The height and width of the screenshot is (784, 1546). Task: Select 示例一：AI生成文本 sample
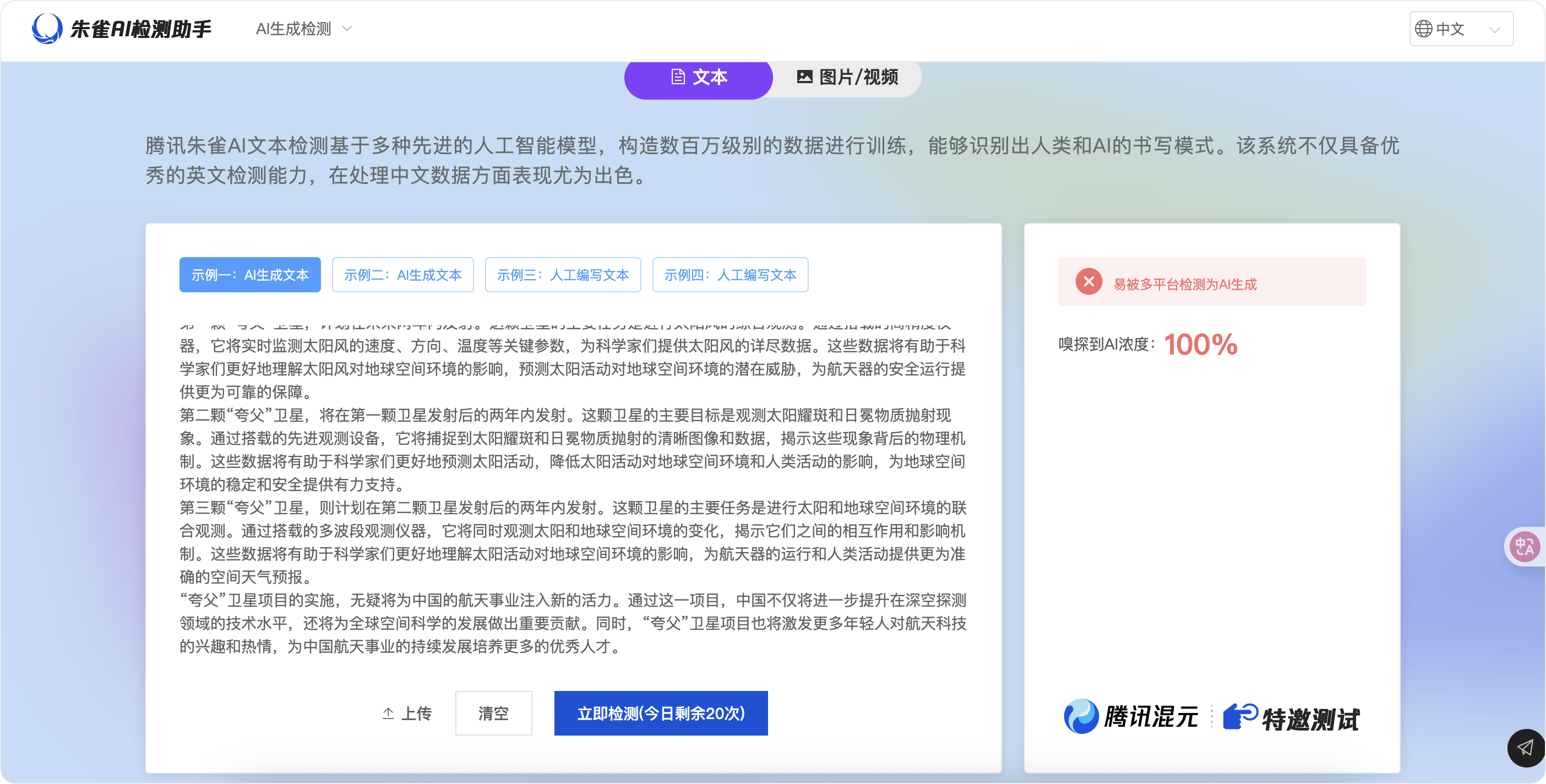click(x=249, y=275)
